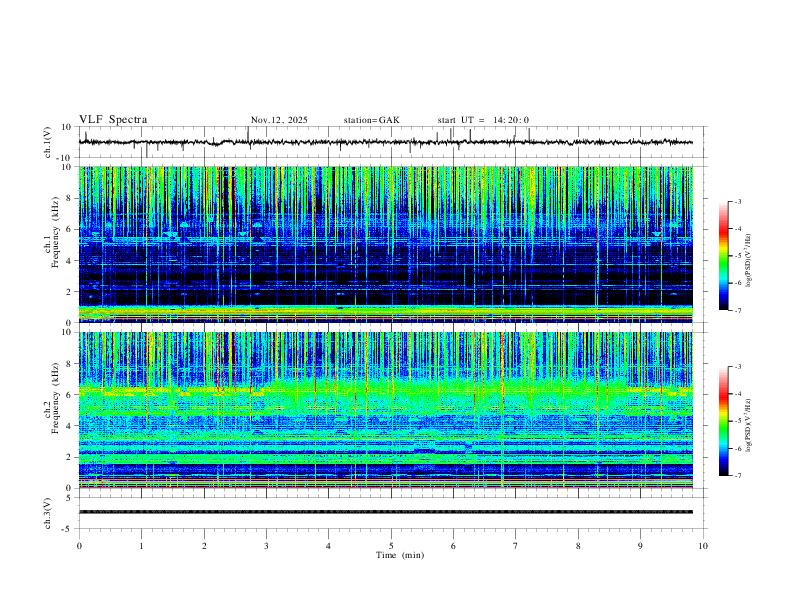The image size is (792, 612).
Task: Click the 'VLF Spectra' title text
Action: [x=113, y=120]
